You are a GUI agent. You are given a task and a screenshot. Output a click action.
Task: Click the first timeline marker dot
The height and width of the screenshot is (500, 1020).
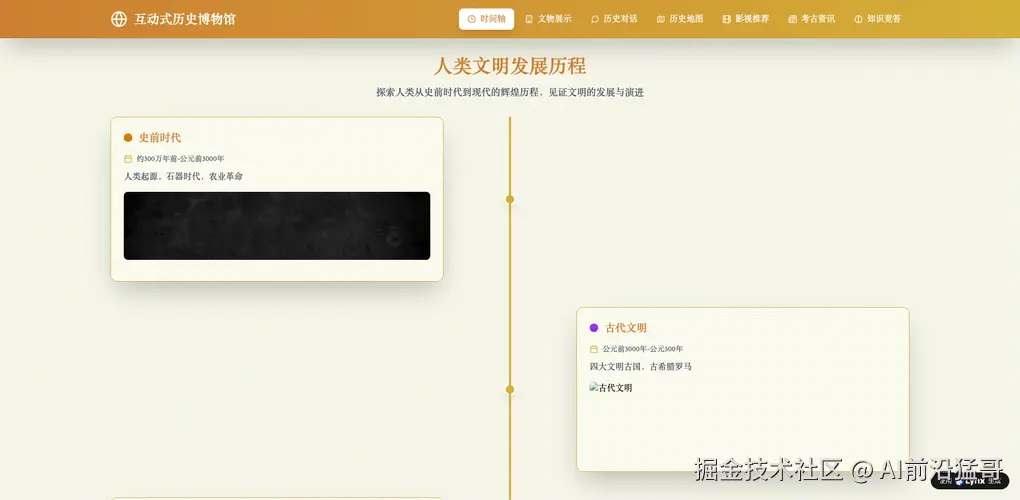[x=510, y=200]
